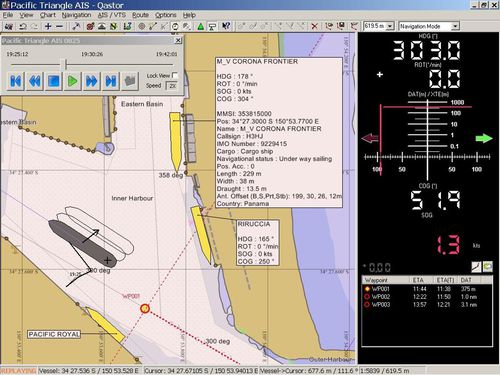This screenshot has height=375, width=500.
Task: Toggle the Lock View checkbox
Action: pos(175,75)
